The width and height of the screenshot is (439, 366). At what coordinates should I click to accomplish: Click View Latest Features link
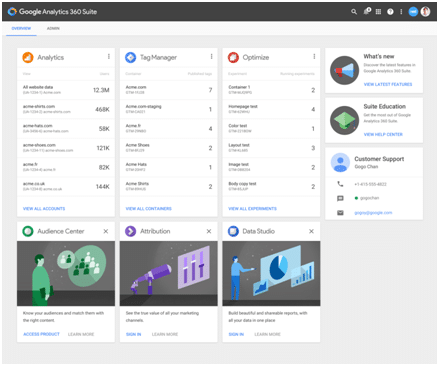point(388,84)
